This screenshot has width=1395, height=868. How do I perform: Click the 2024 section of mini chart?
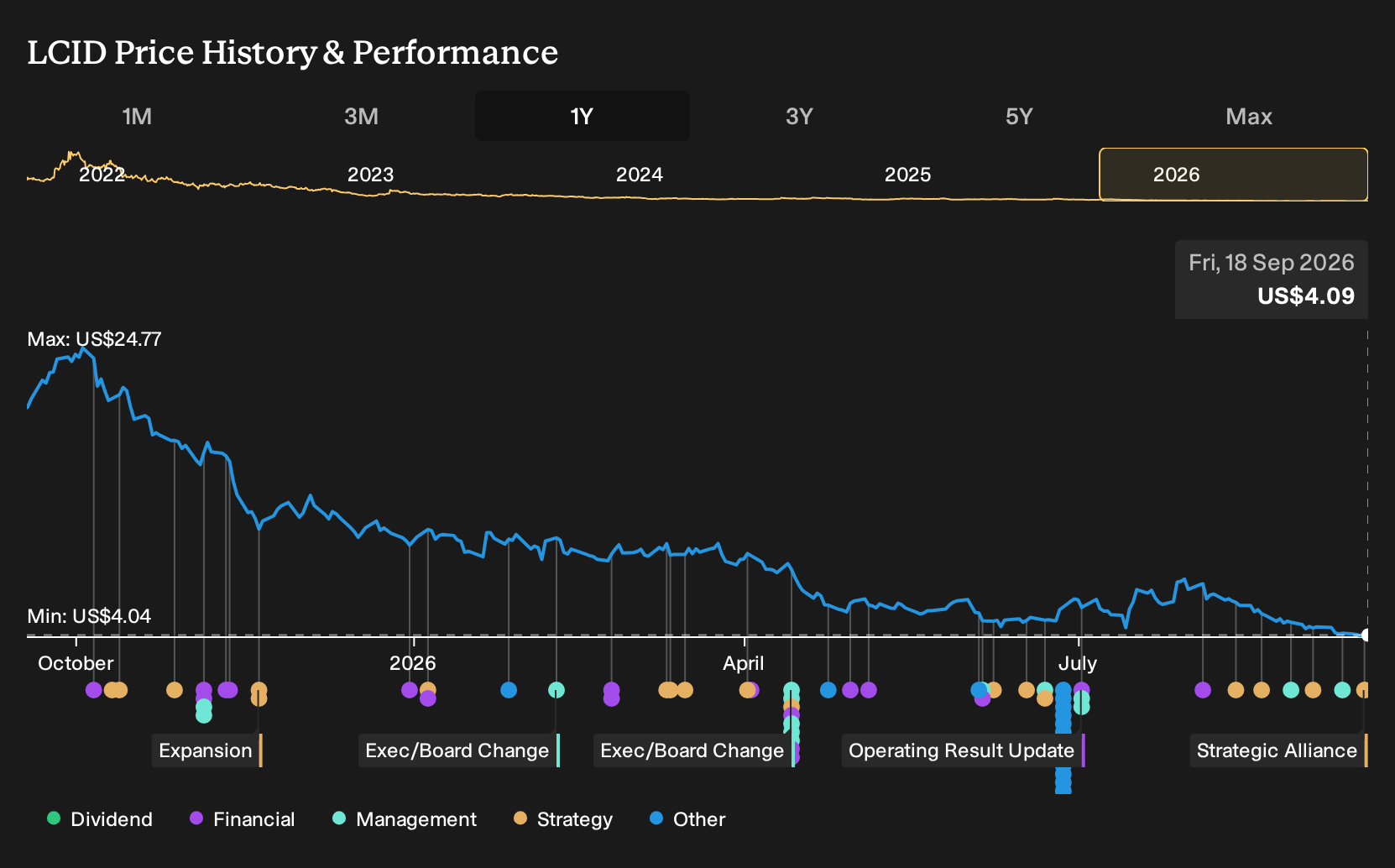point(640,175)
